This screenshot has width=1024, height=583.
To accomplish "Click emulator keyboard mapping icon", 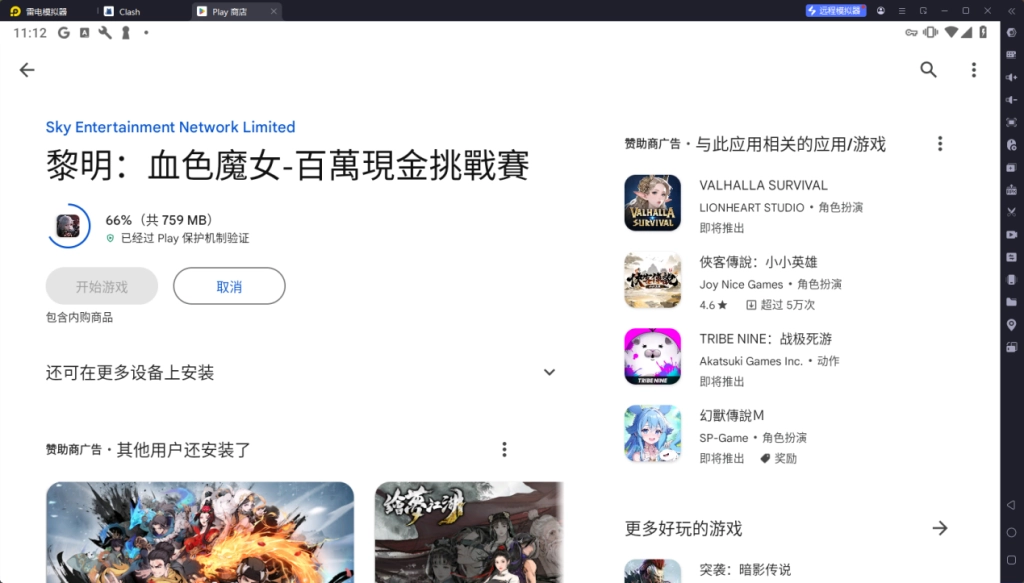I will pyautogui.click(x=1011, y=55).
